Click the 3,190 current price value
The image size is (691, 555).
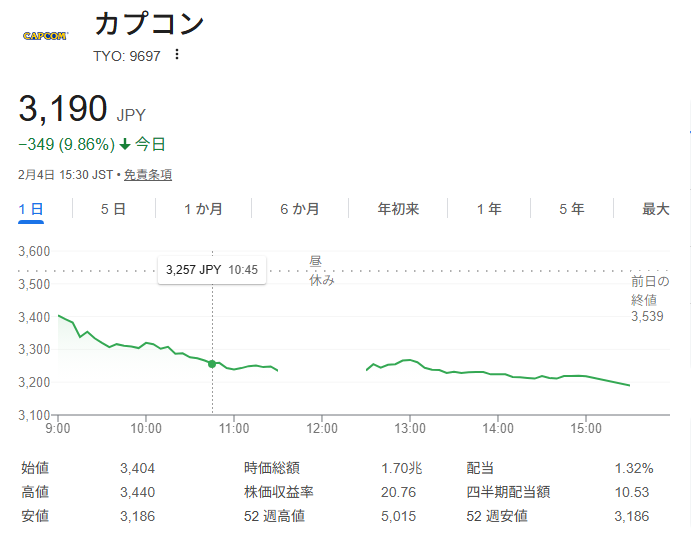point(63,108)
